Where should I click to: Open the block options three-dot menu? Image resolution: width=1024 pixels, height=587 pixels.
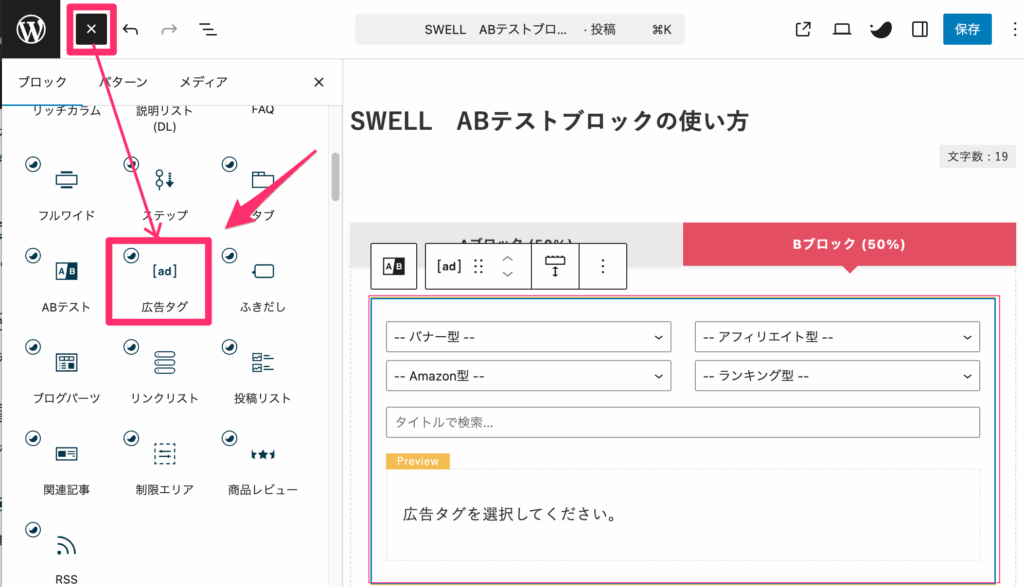pos(603,265)
